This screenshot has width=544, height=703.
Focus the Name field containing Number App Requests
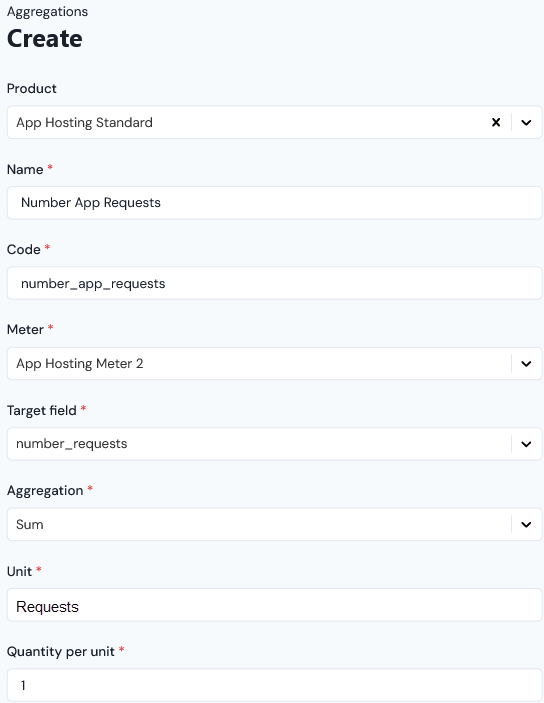(274, 203)
